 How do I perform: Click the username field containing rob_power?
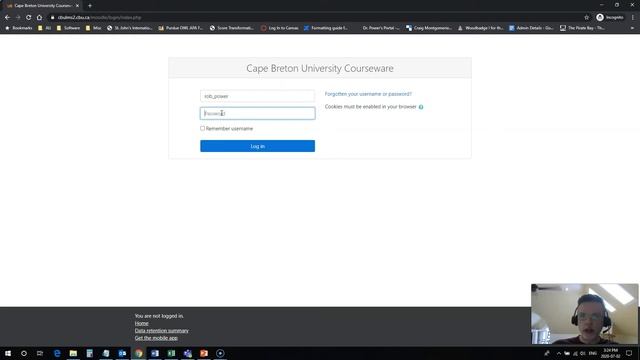[x=258, y=96]
